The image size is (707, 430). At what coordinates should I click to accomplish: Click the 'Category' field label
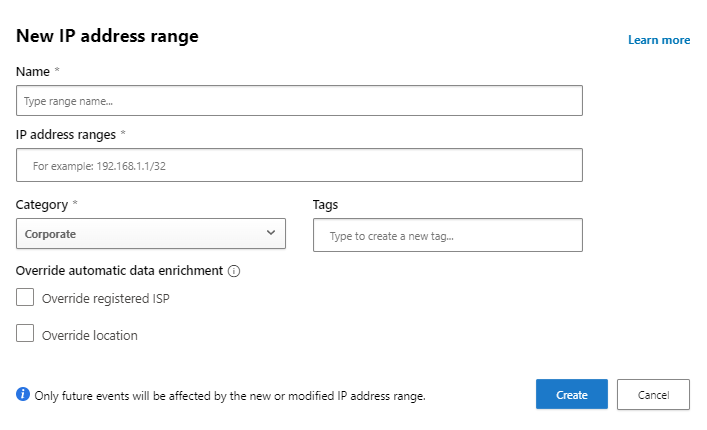click(x=42, y=204)
